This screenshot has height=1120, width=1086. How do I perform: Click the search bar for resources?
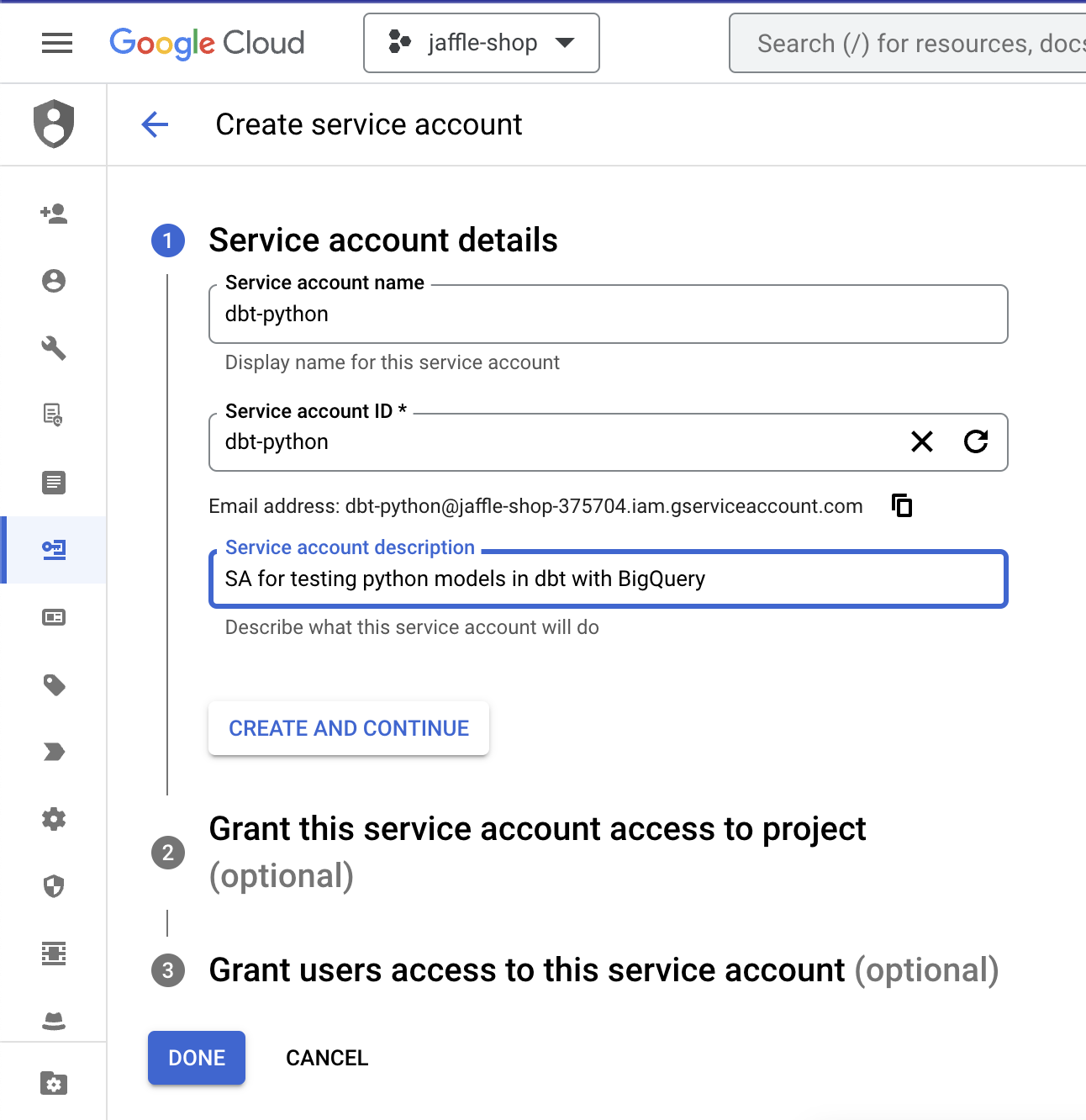[x=908, y=43]
